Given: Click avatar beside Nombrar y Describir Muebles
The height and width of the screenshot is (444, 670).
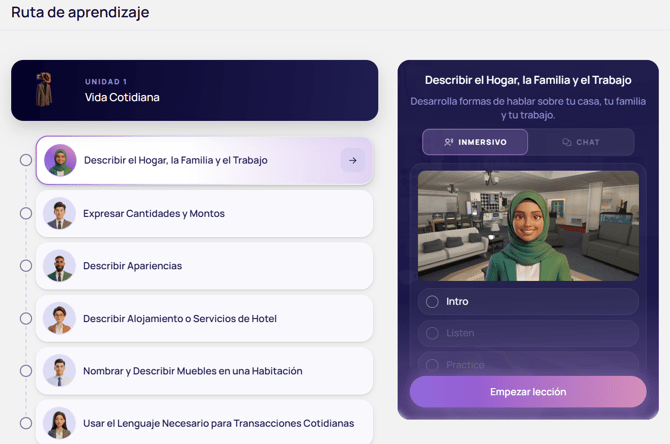Looking at the screenshot, I should click(x=59, y=371).
